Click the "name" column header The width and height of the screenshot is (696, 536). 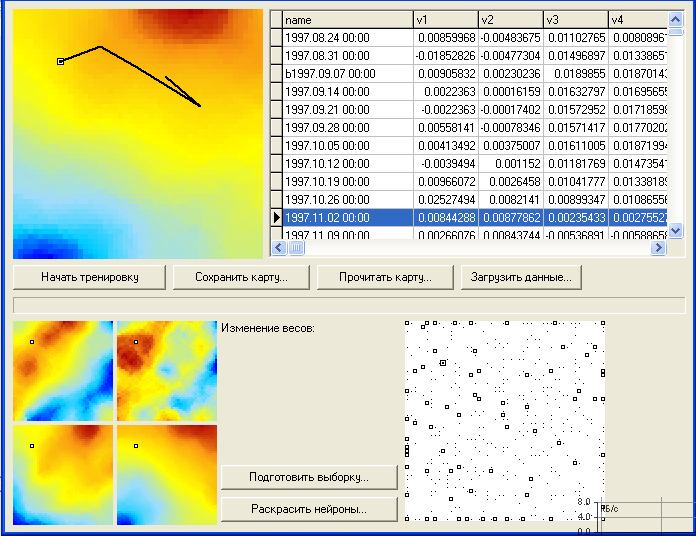[x=347, y=19]
